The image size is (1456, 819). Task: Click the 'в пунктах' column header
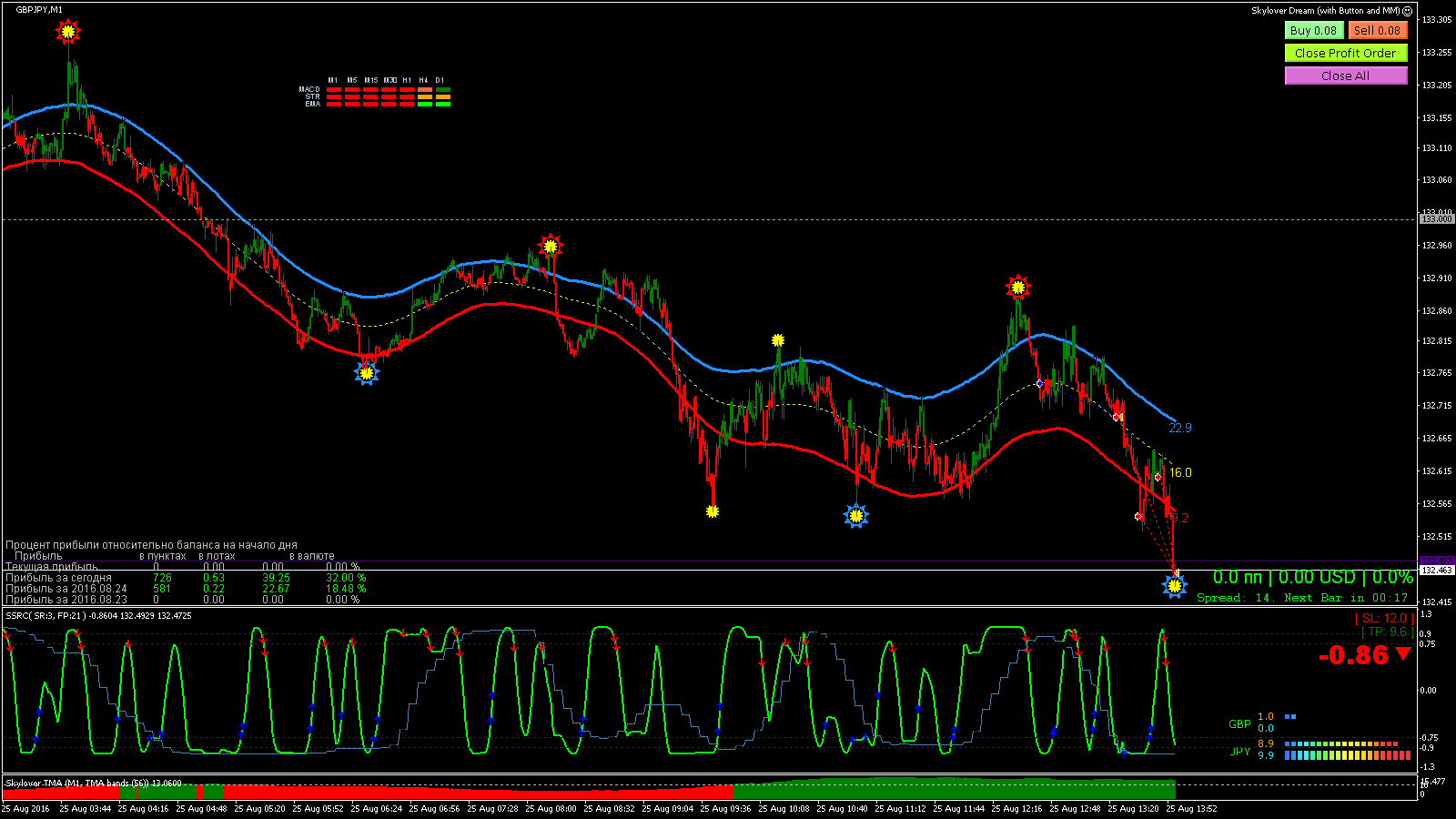(163, 556)
